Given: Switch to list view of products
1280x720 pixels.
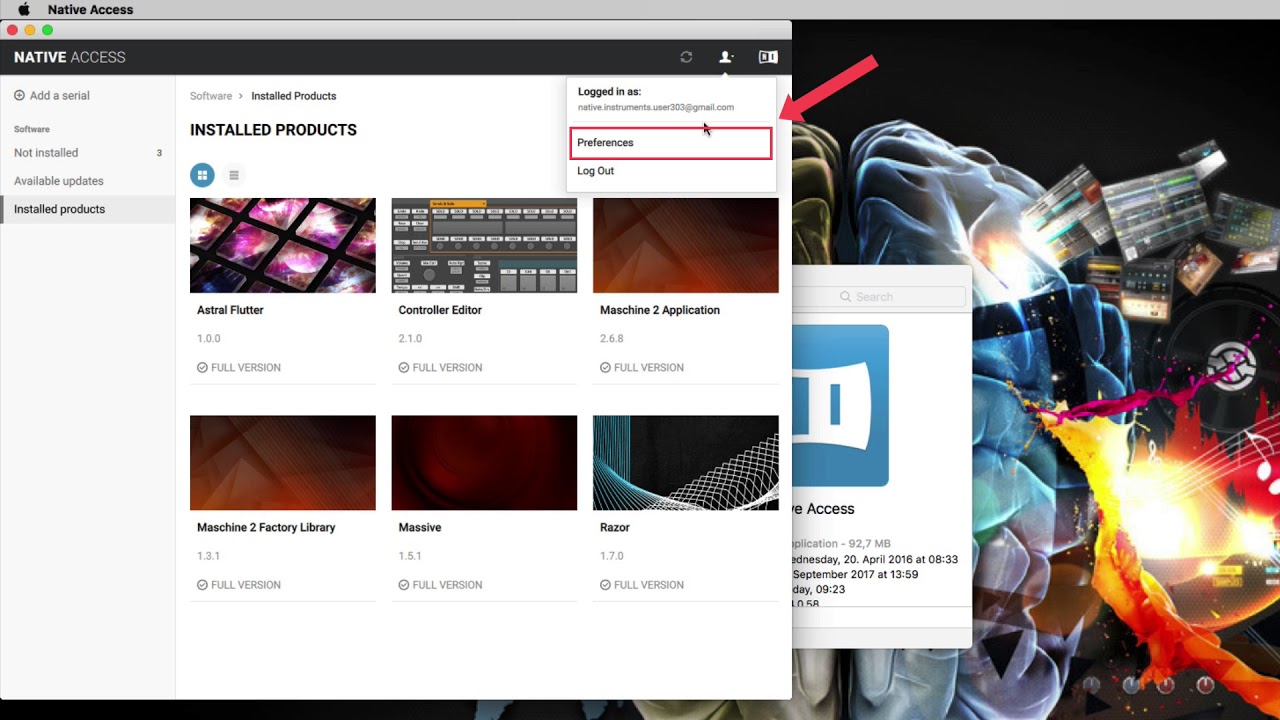Looking at the screenshot, I should (234, 175).
